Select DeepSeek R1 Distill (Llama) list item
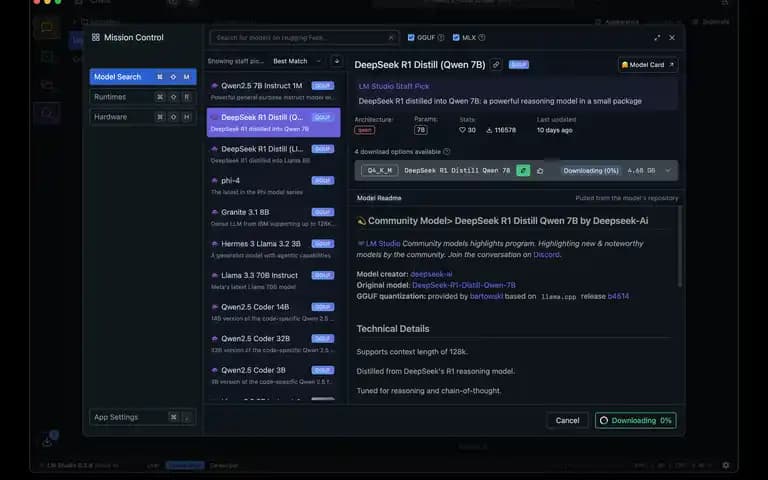Image resolution: width=768 pixels, height=480 pixels. [273, 154]
